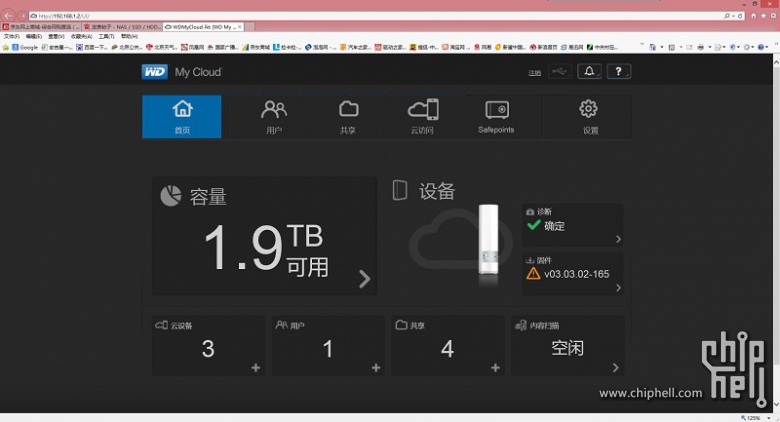Open the 京东商城 bookmark
Image resolution: width=780 pixels, height=422 pixels.
point(256,47)
